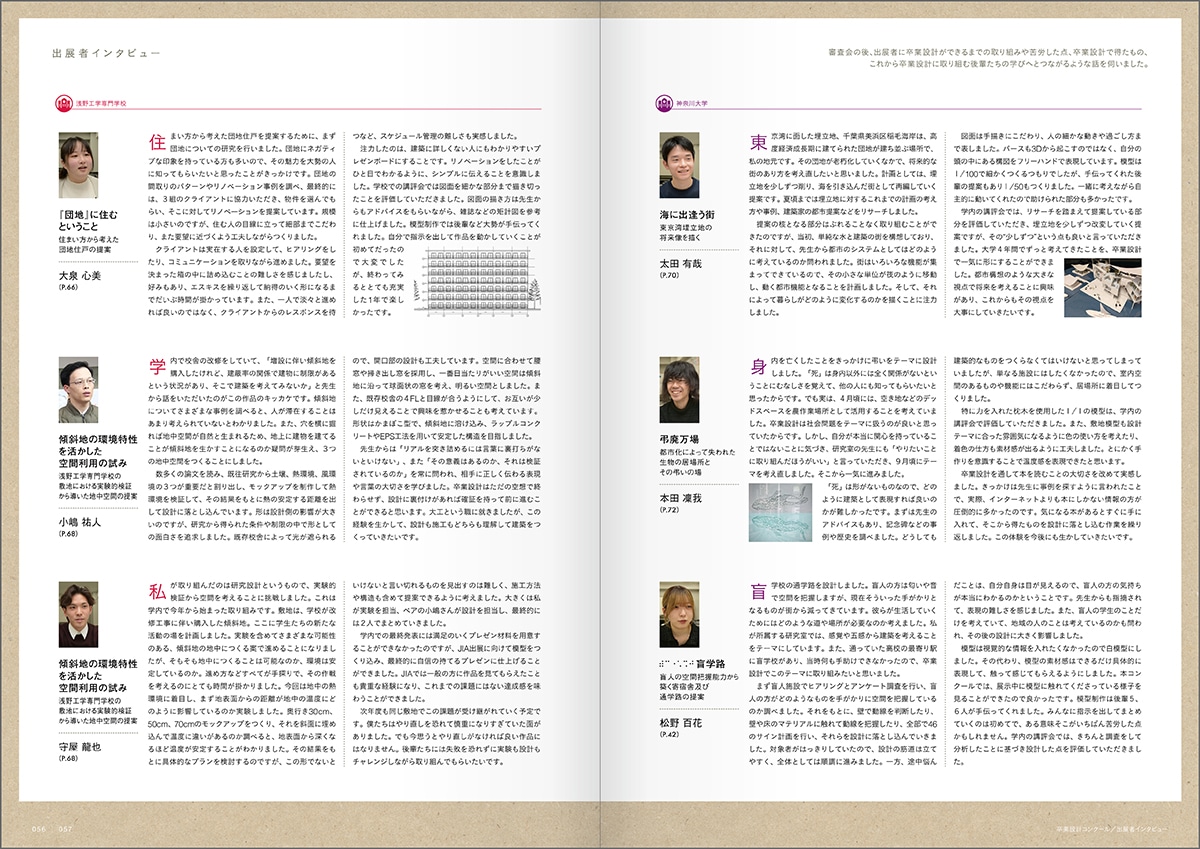Select the 弔廃万場 project title
This screenshot has width=1200, height=849.
coord(681,439)
